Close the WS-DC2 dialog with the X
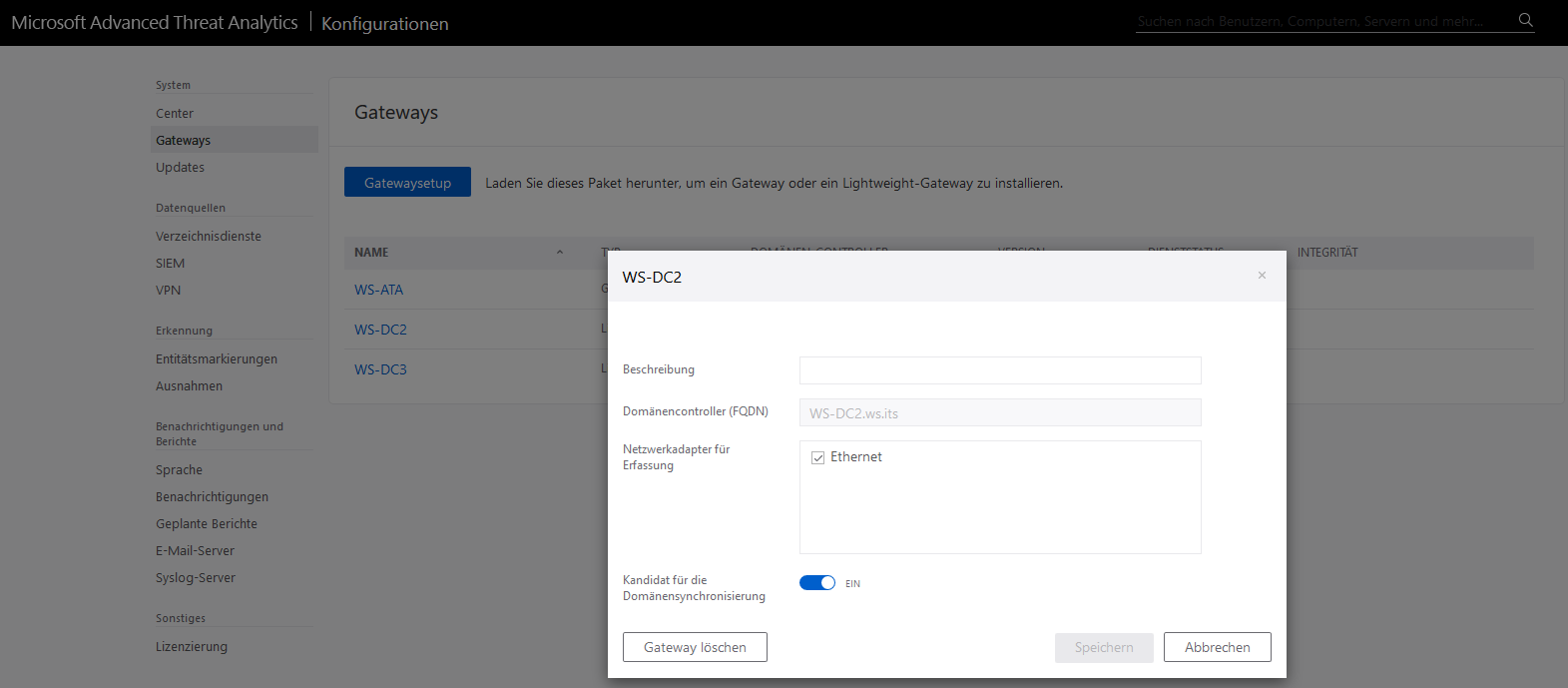The height and width of the screenshot is (688, 1568). (1262, 276)
